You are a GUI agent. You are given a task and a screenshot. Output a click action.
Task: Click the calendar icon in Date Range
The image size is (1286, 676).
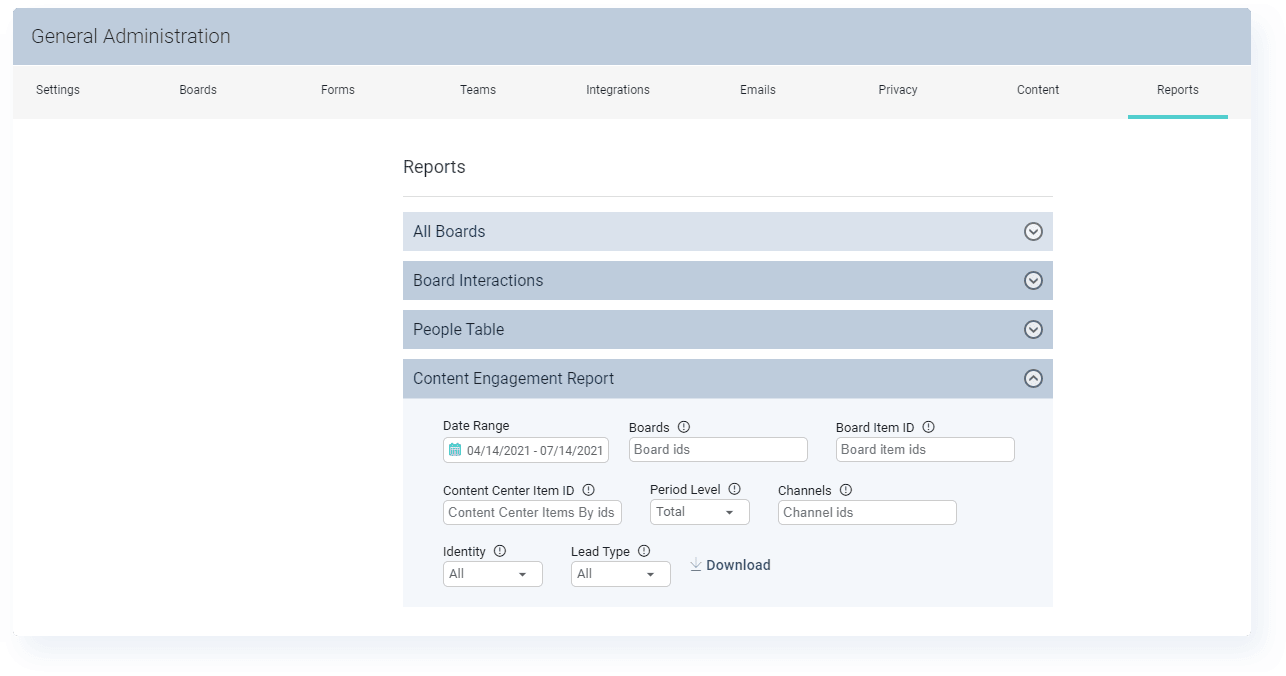(x=455, y=450)
